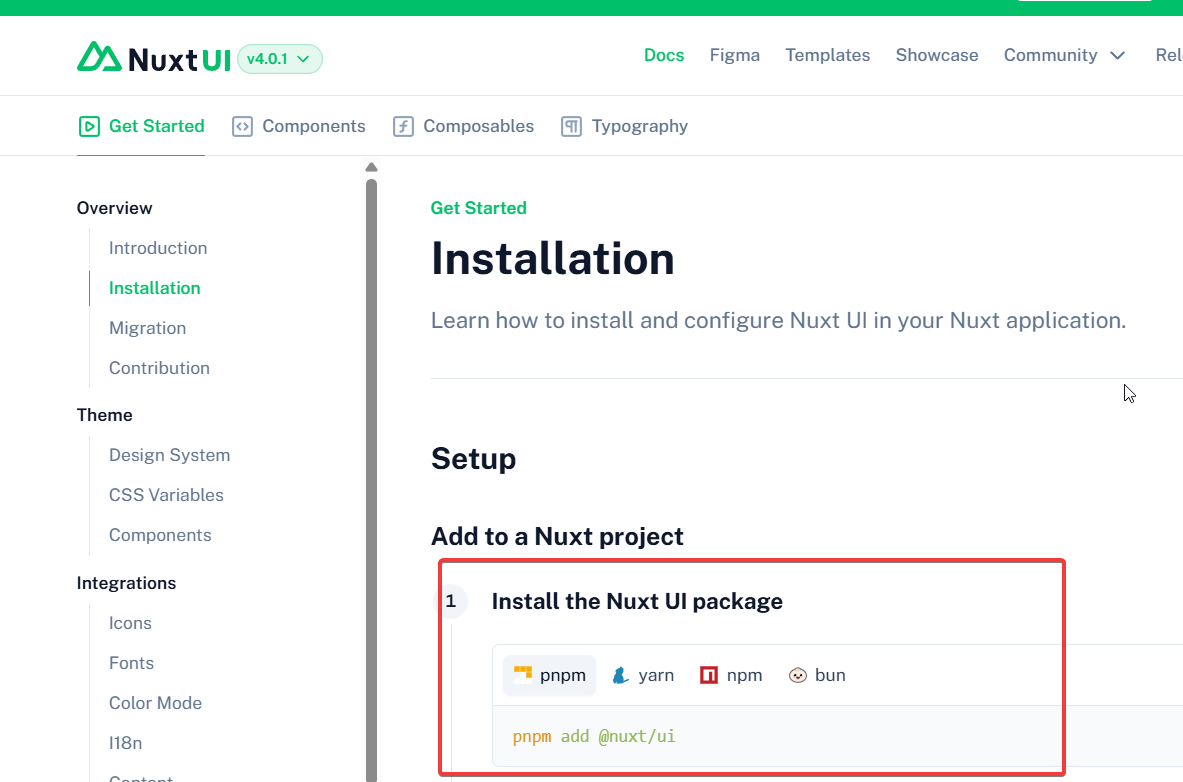Select Migration in the sidebar
The height and width of the screenshot is (782, 1183).
click(x=147, y=327)
